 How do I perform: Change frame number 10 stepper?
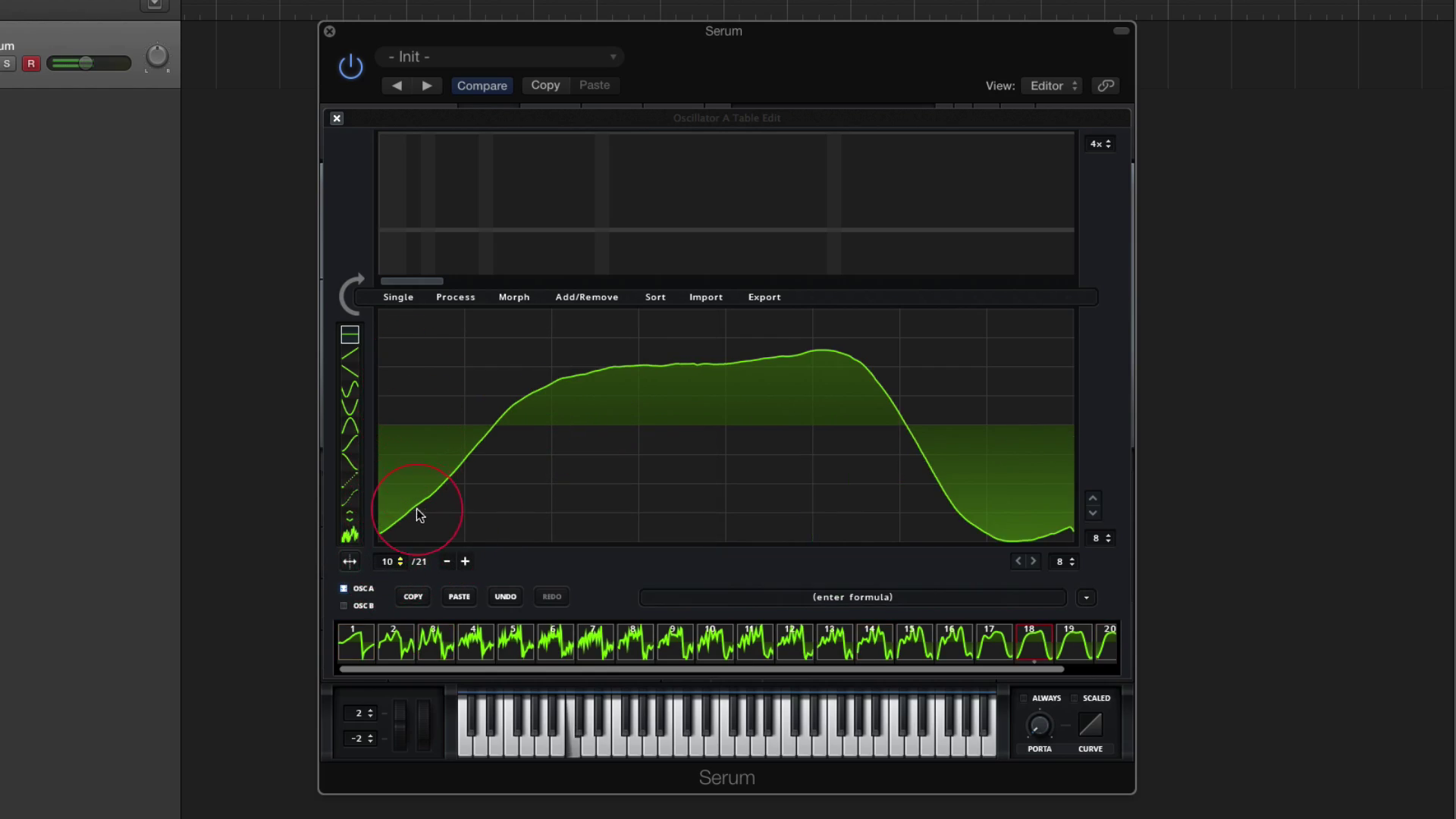pyautogui.click(x=392, y=562)
